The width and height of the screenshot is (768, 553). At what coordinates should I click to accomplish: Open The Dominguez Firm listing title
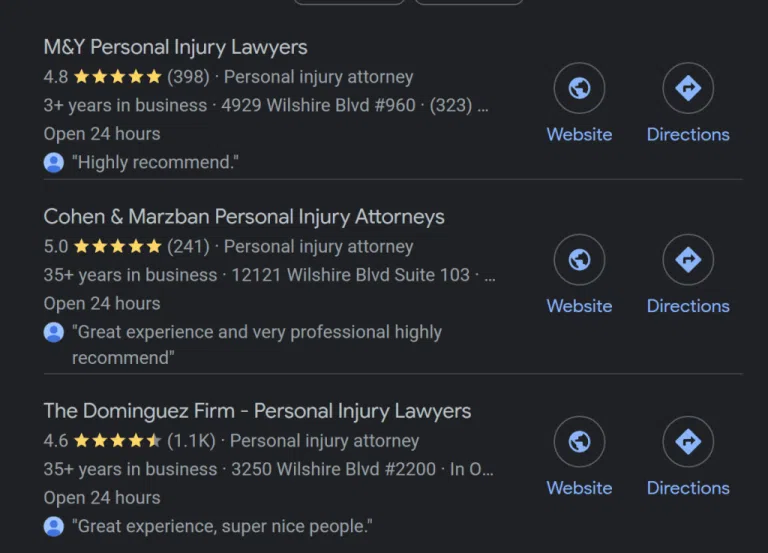click(x=257, y=411)
